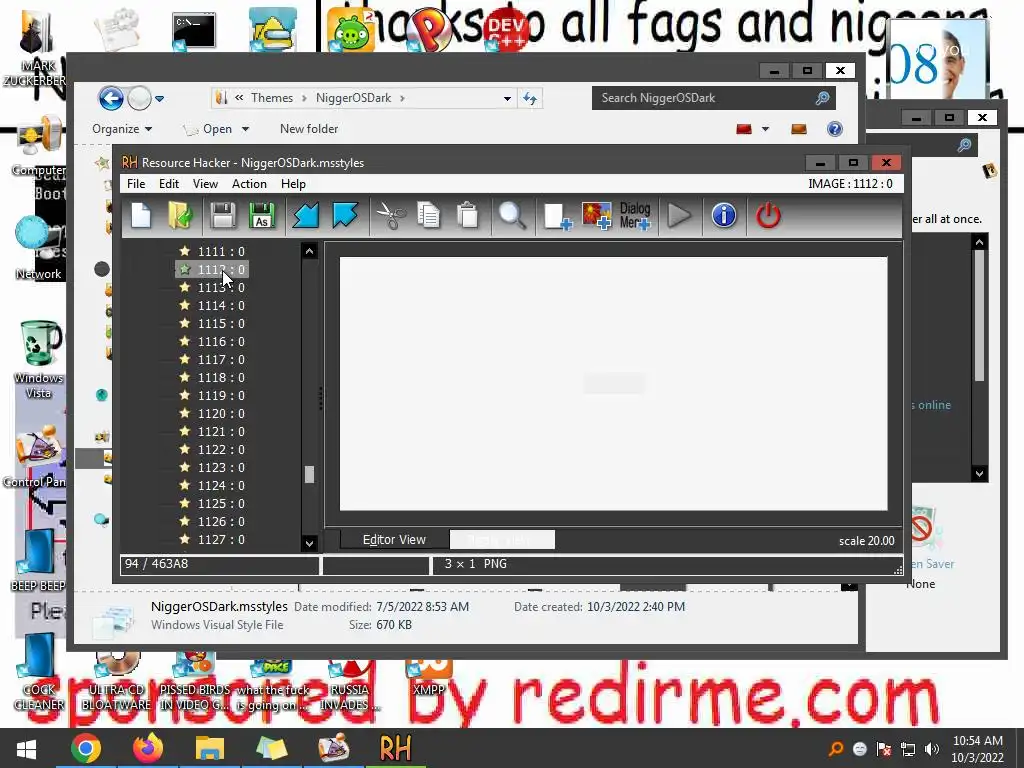The image size is (1024, 768).
Task: Open a file with the folder icon
Action: (180, 216)
